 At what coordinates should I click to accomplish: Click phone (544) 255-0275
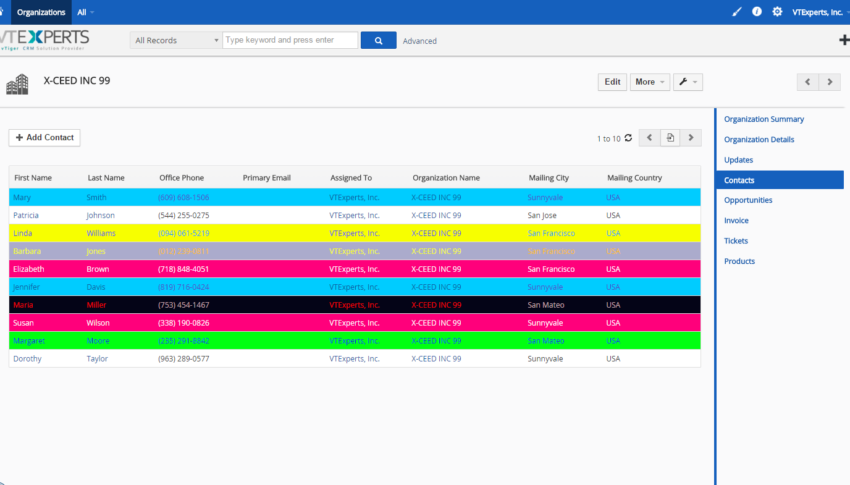[x=183, y=215]
